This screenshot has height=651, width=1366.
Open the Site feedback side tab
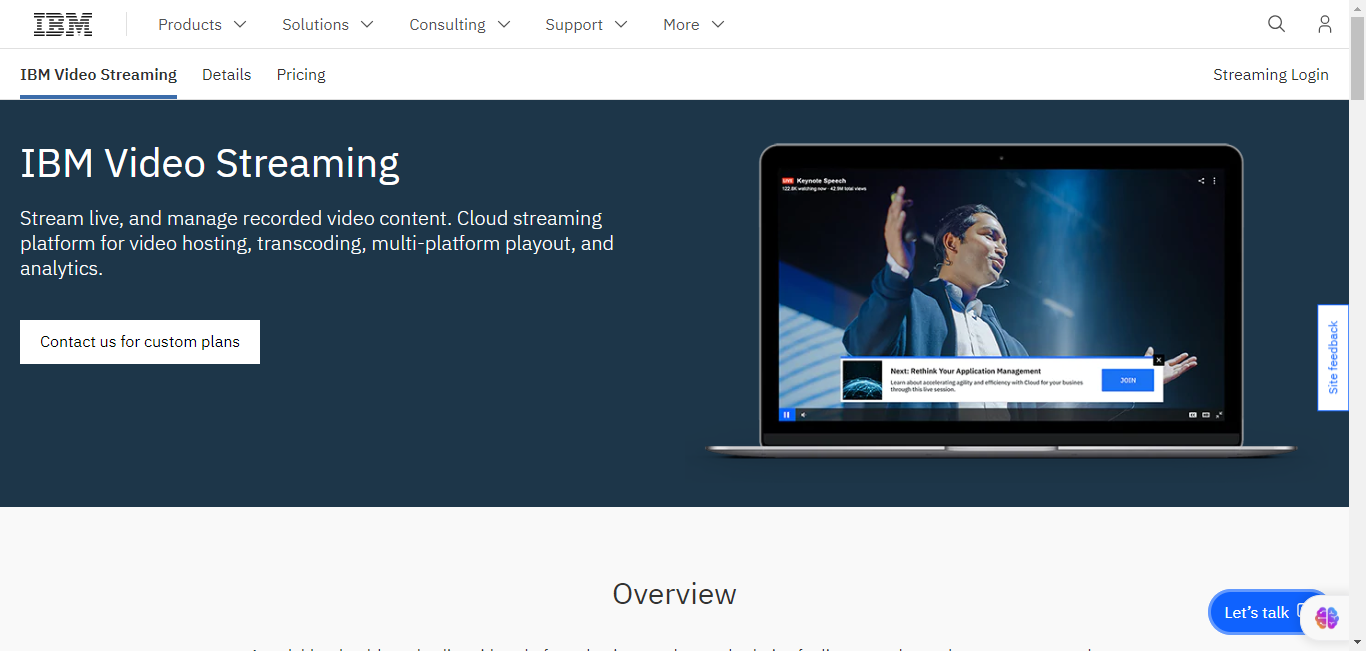tap(1332, 357)
